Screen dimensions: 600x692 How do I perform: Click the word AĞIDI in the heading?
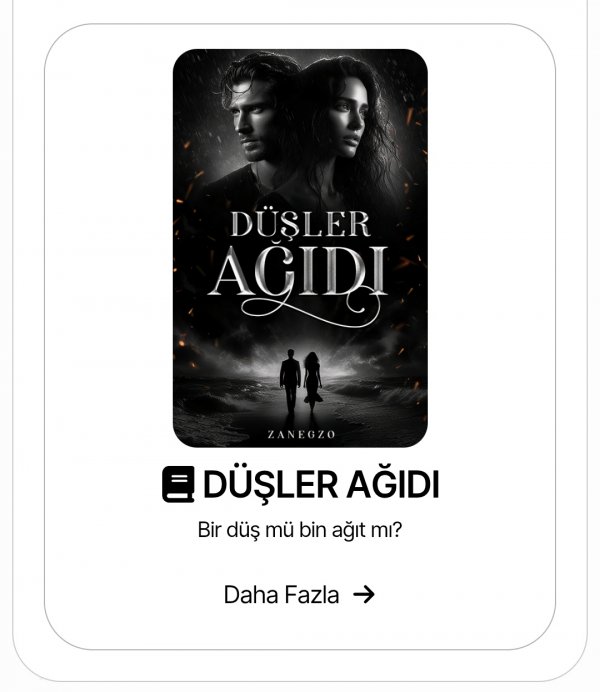point(393,485)
